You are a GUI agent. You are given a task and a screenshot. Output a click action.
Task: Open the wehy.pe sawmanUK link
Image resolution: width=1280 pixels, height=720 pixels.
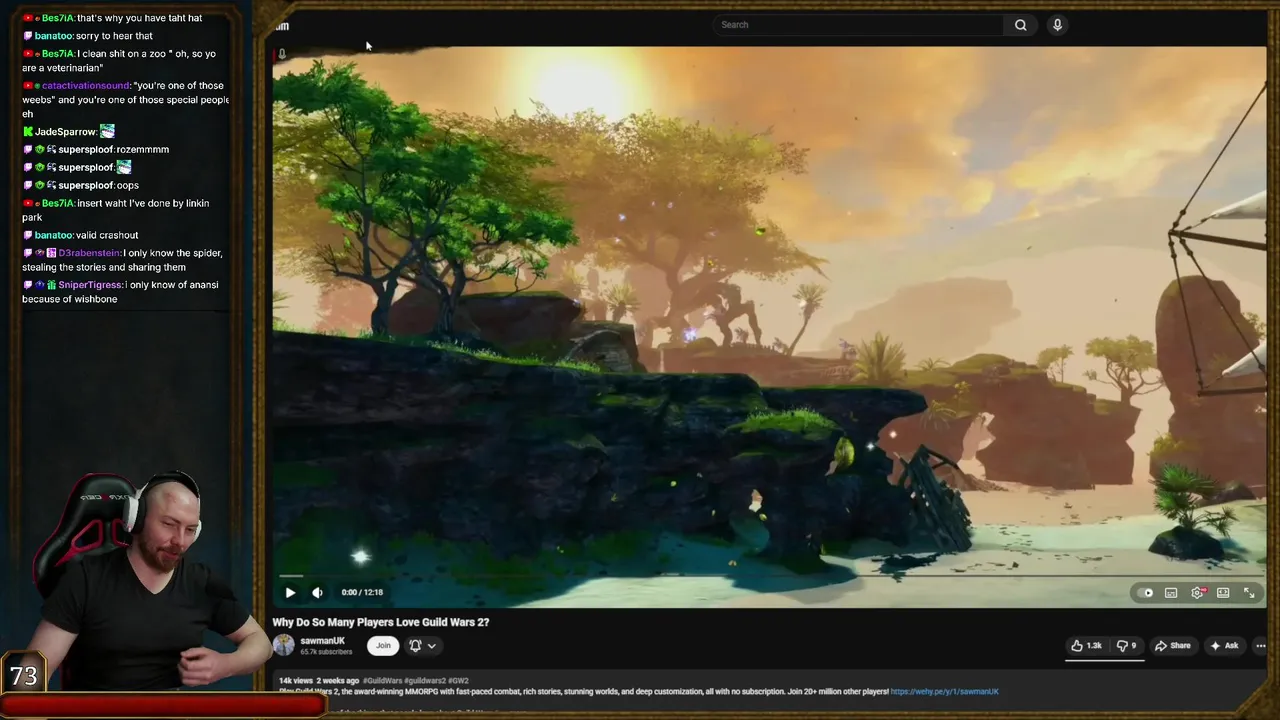944,691
